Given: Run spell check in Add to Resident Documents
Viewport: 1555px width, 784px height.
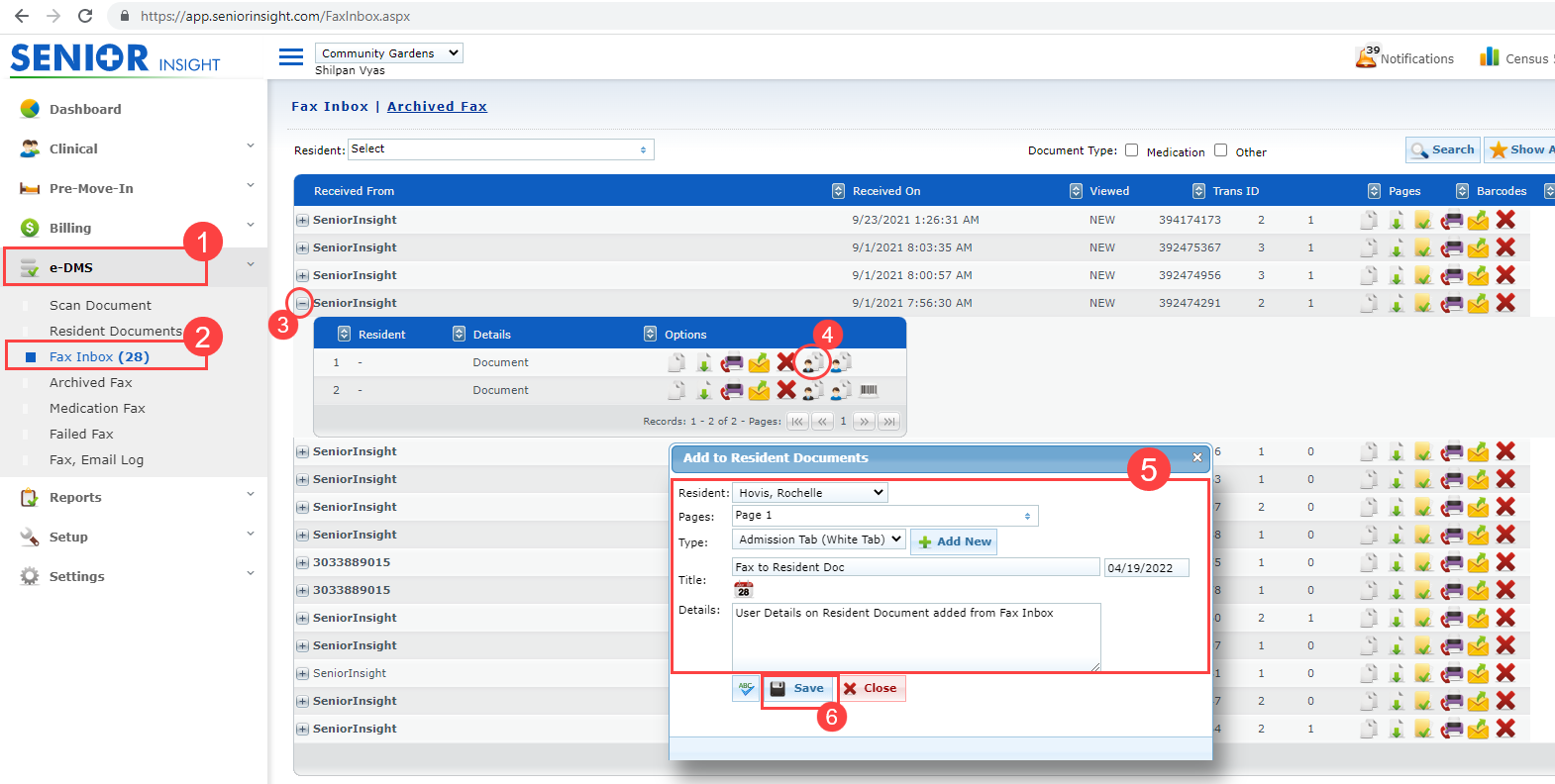Looking at the screenshot, I should click(746, 688).
